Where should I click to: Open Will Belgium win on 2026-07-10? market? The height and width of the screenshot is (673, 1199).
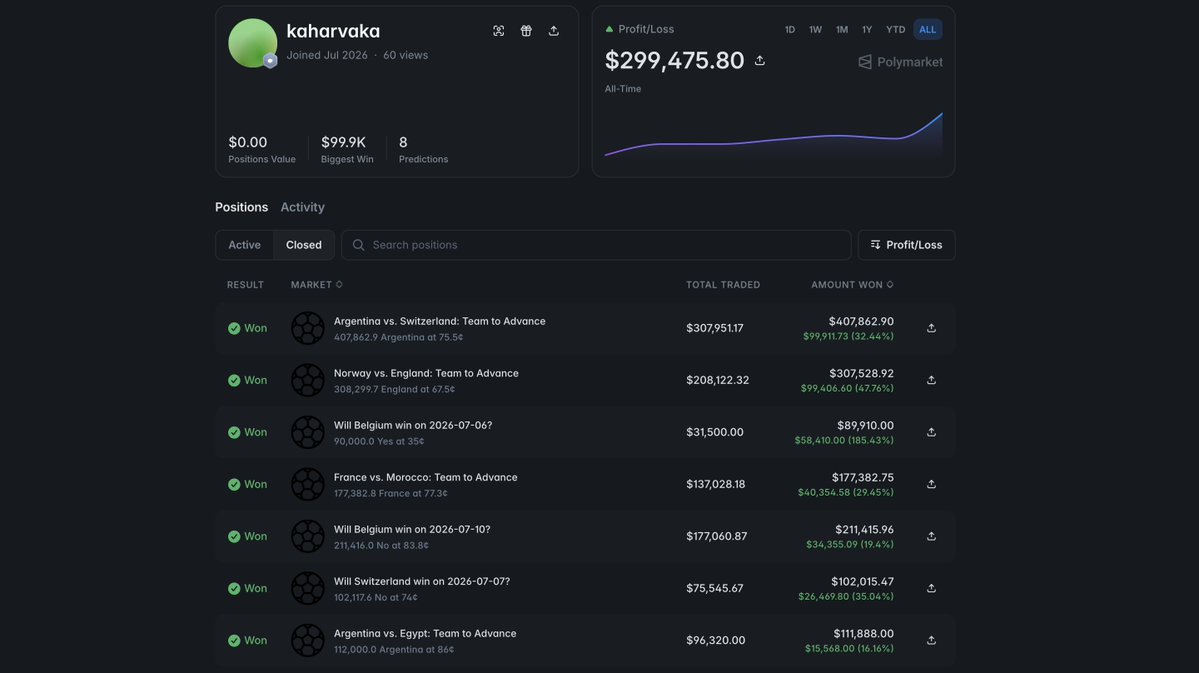click(x=412, y=529)
